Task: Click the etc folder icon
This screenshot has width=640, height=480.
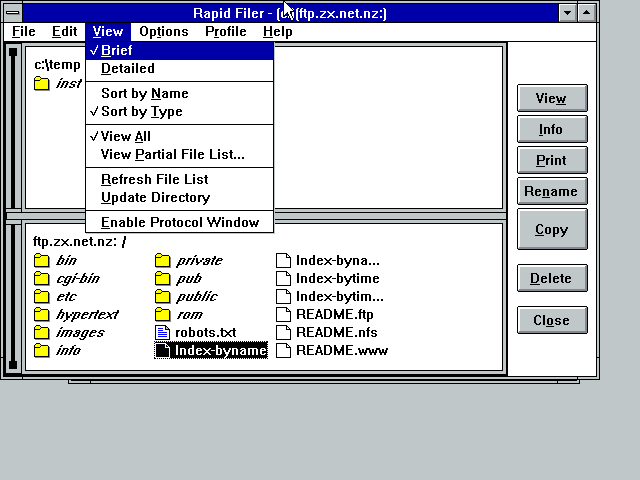Action: 41,296
